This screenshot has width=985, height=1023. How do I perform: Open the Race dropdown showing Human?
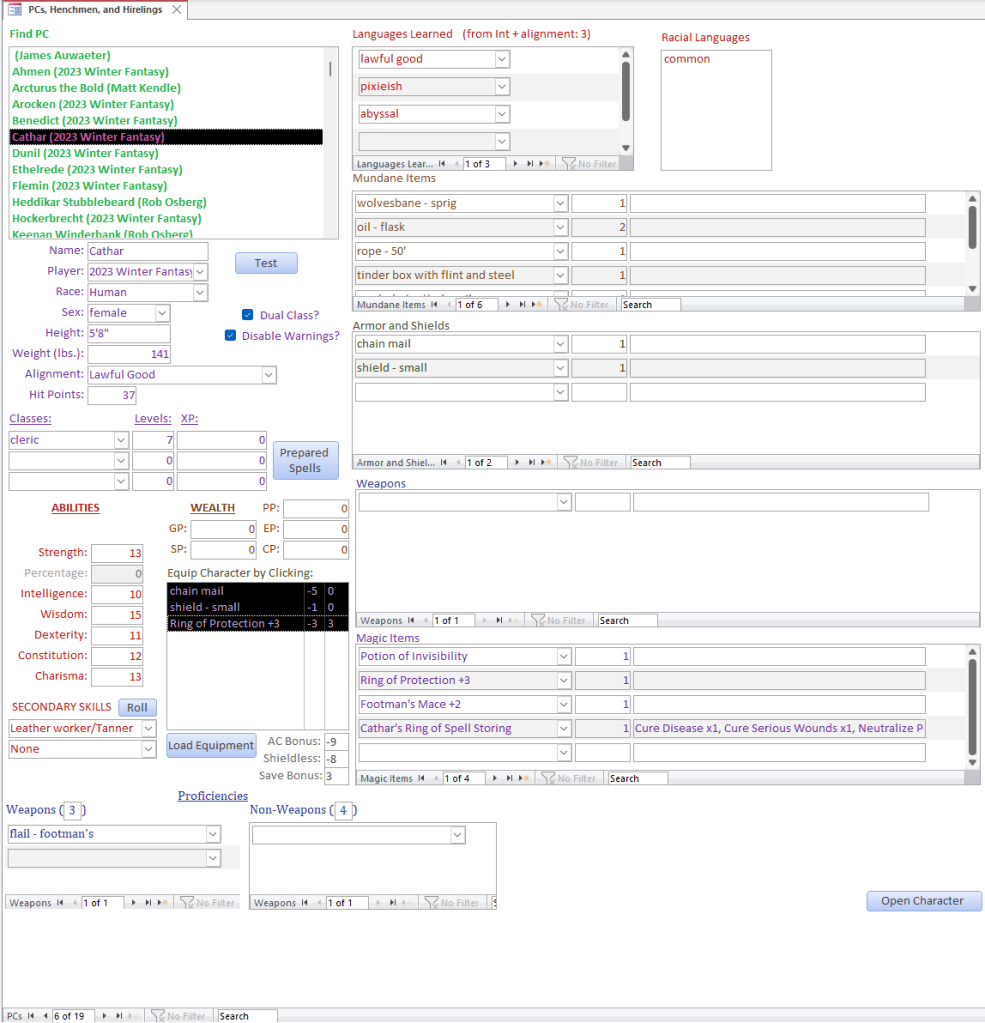point(200,293)
